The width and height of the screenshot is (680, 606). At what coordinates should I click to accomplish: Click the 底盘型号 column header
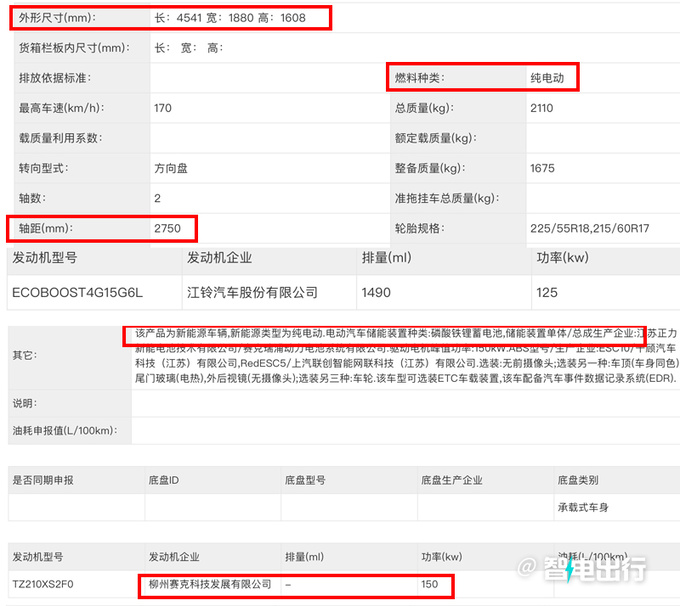[x=305, y=480]
